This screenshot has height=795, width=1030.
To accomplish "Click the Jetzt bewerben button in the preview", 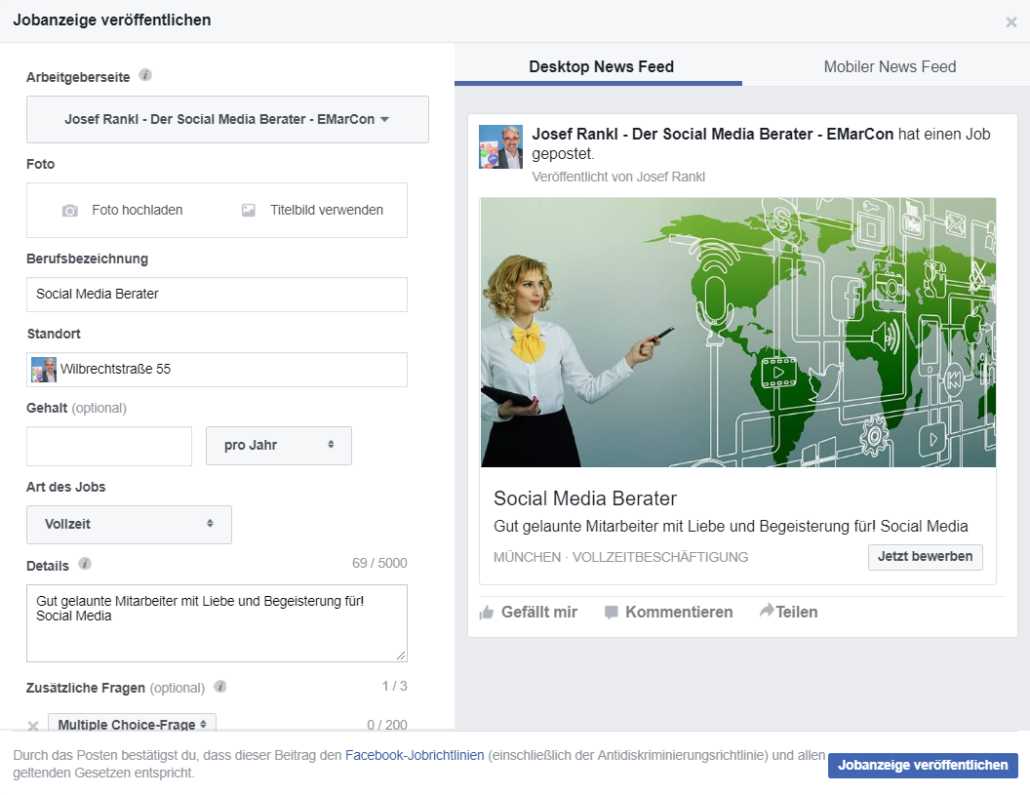I will tap(925, 556).
